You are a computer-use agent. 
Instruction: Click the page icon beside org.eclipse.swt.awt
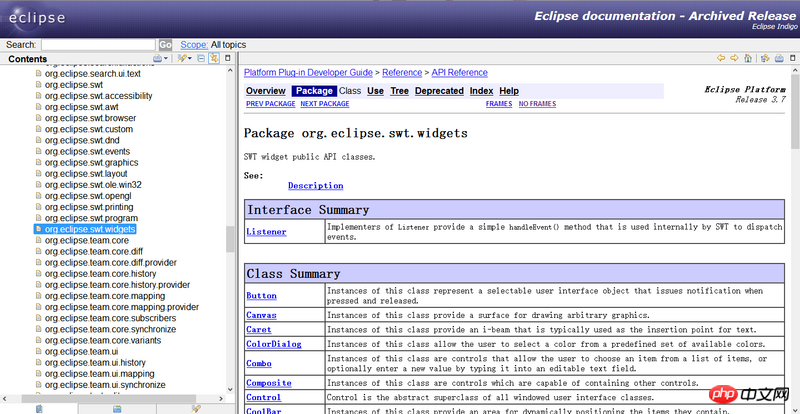(38, 107)
